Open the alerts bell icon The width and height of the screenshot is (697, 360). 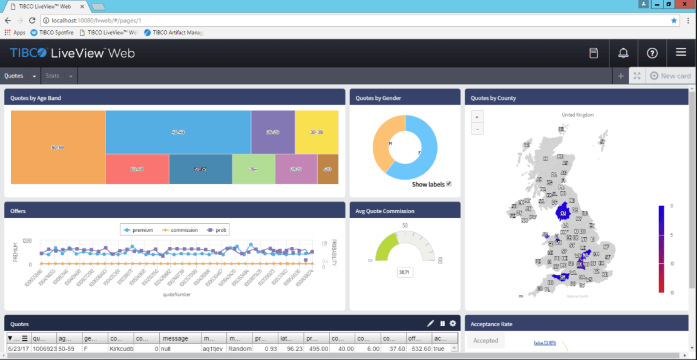[x=623, y=53]
